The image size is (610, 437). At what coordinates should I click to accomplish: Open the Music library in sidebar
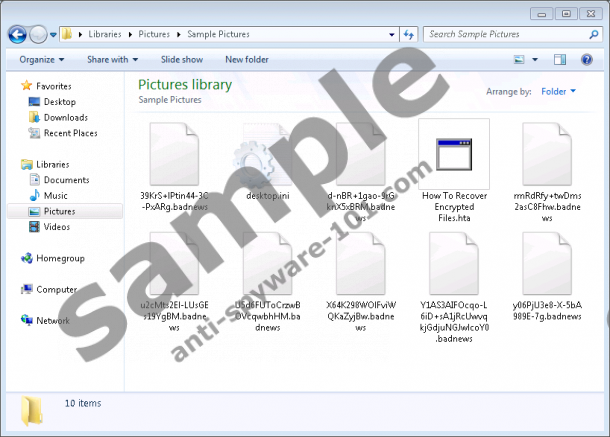pyautogui.click(x=55, y=196)
